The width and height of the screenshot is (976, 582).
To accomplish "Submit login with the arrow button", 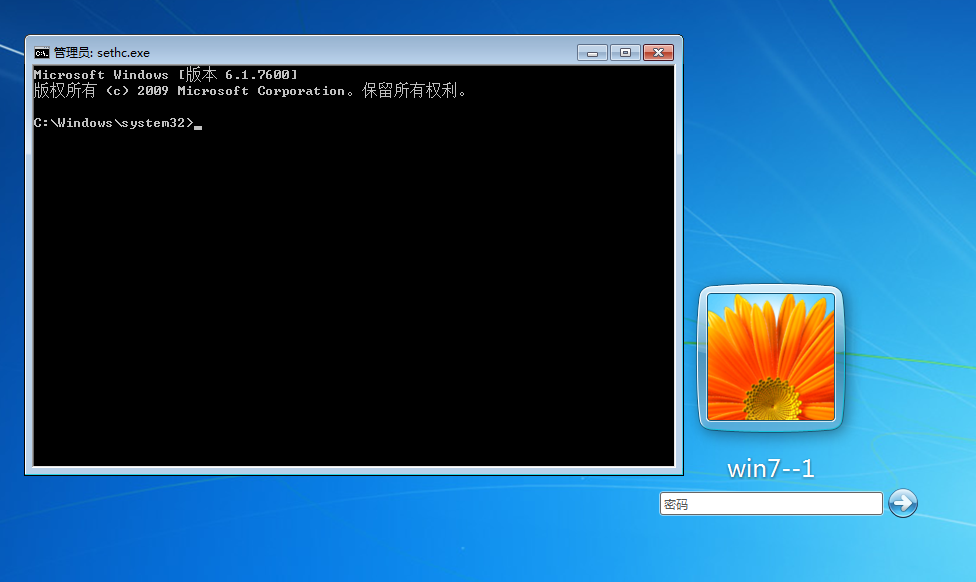I will coord(903,503).
